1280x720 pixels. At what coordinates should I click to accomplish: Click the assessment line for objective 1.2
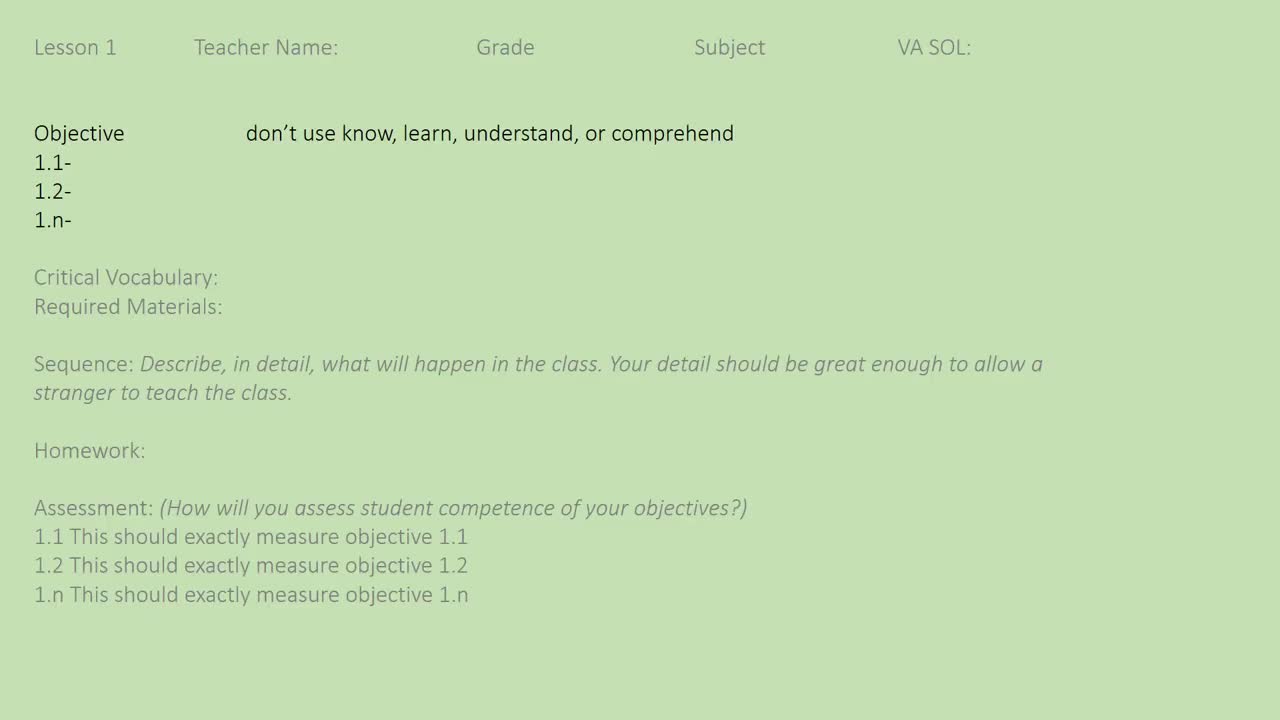(251, 565)
